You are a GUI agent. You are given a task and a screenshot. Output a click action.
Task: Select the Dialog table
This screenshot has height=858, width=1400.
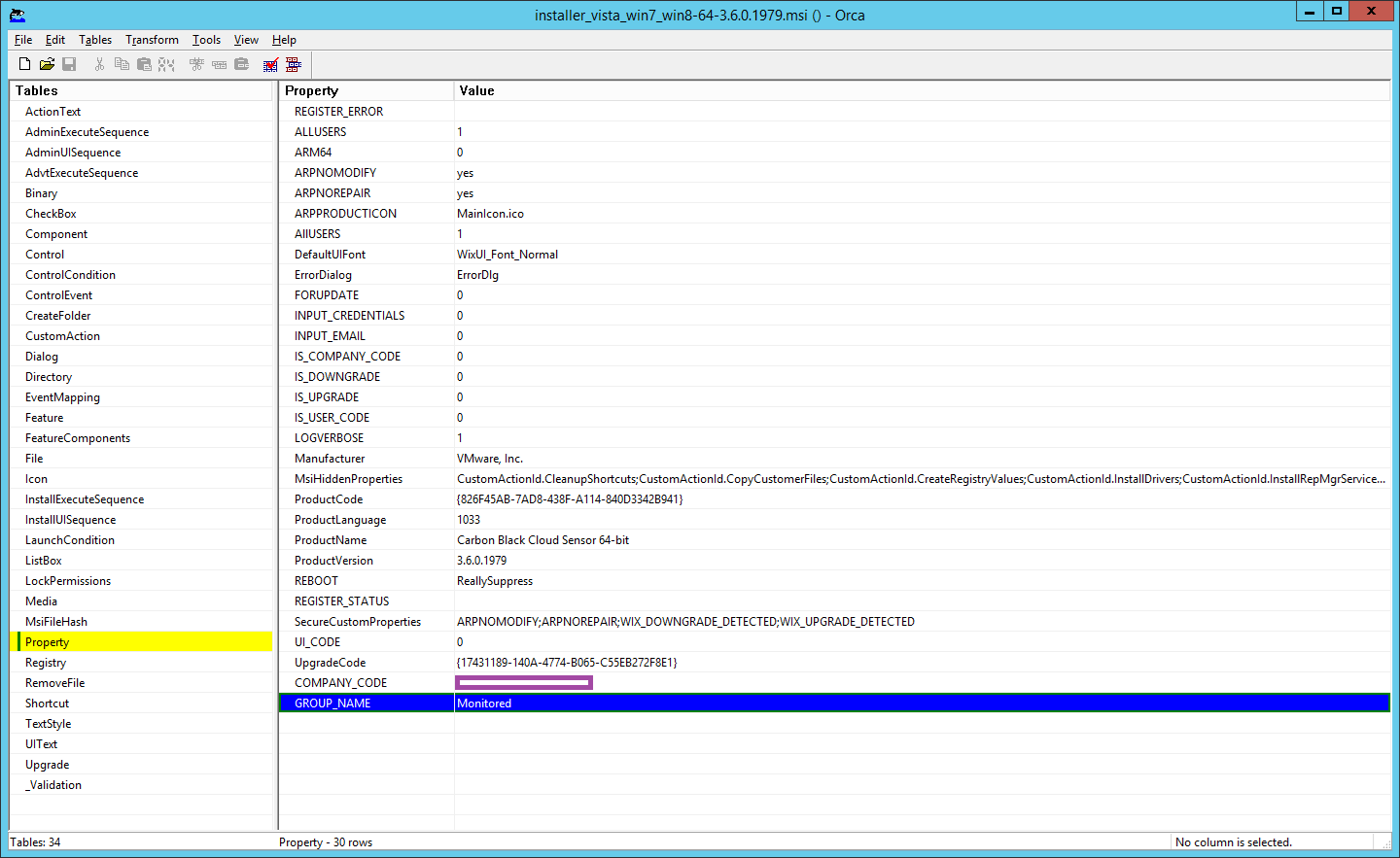[42, 357]
